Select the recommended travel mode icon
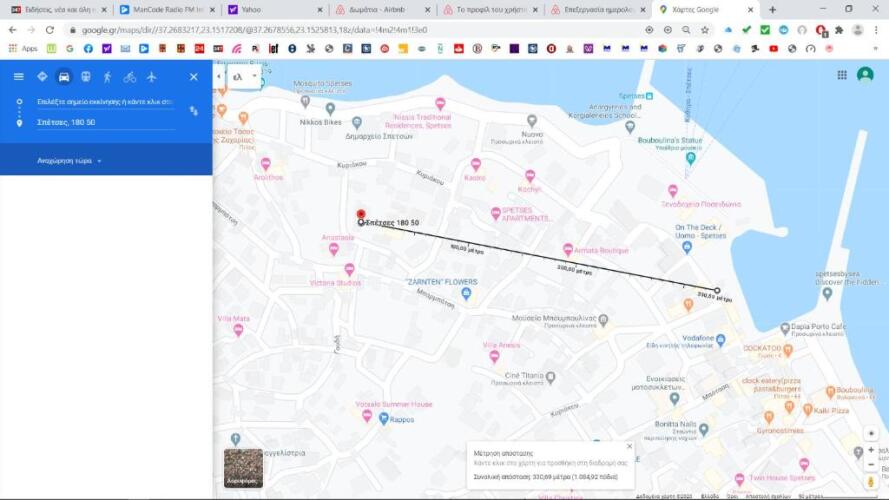This screenshot has width=889, height=500. [x=42, y=77]
